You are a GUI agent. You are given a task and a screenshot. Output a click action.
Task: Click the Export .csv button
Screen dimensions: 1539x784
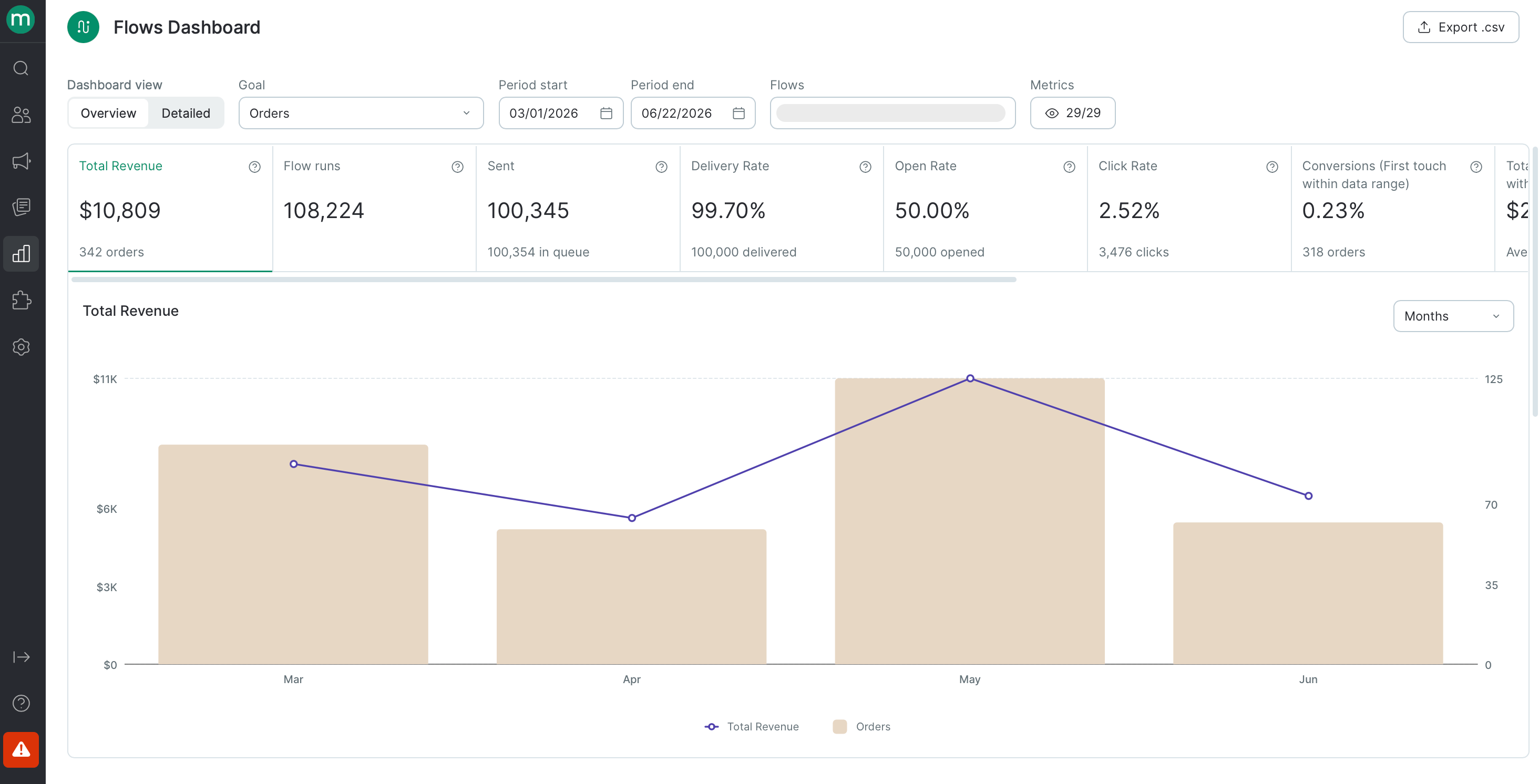(1461, 27)
